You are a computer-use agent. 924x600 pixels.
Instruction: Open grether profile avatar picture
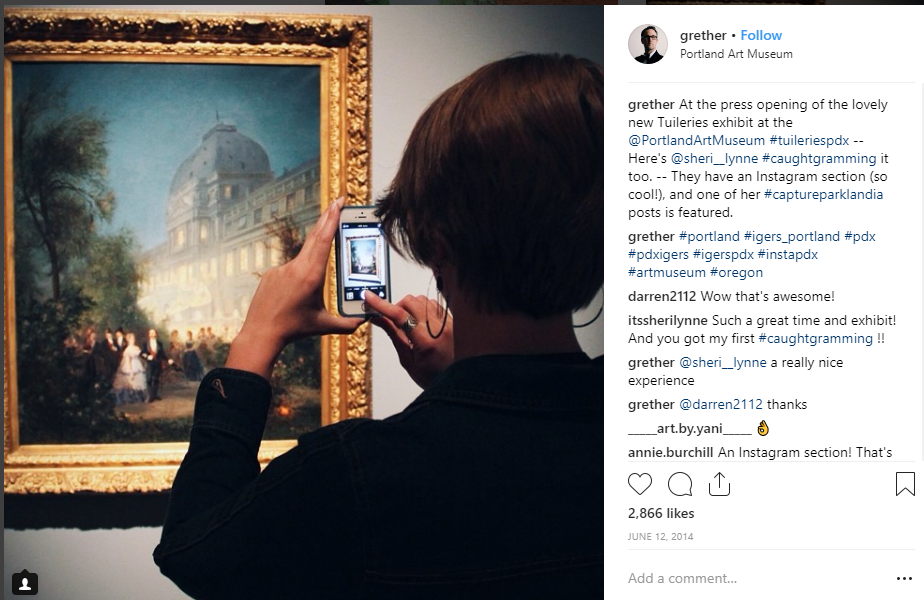(648, 44)
